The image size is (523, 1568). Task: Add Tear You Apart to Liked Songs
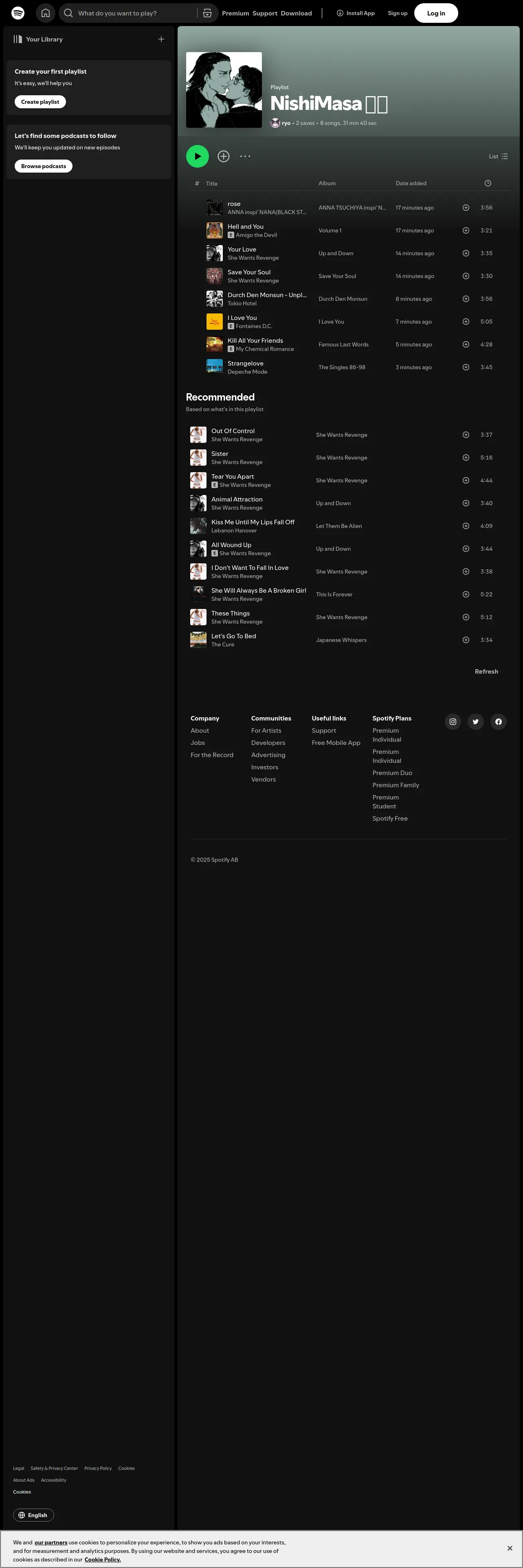pos(466,480)
